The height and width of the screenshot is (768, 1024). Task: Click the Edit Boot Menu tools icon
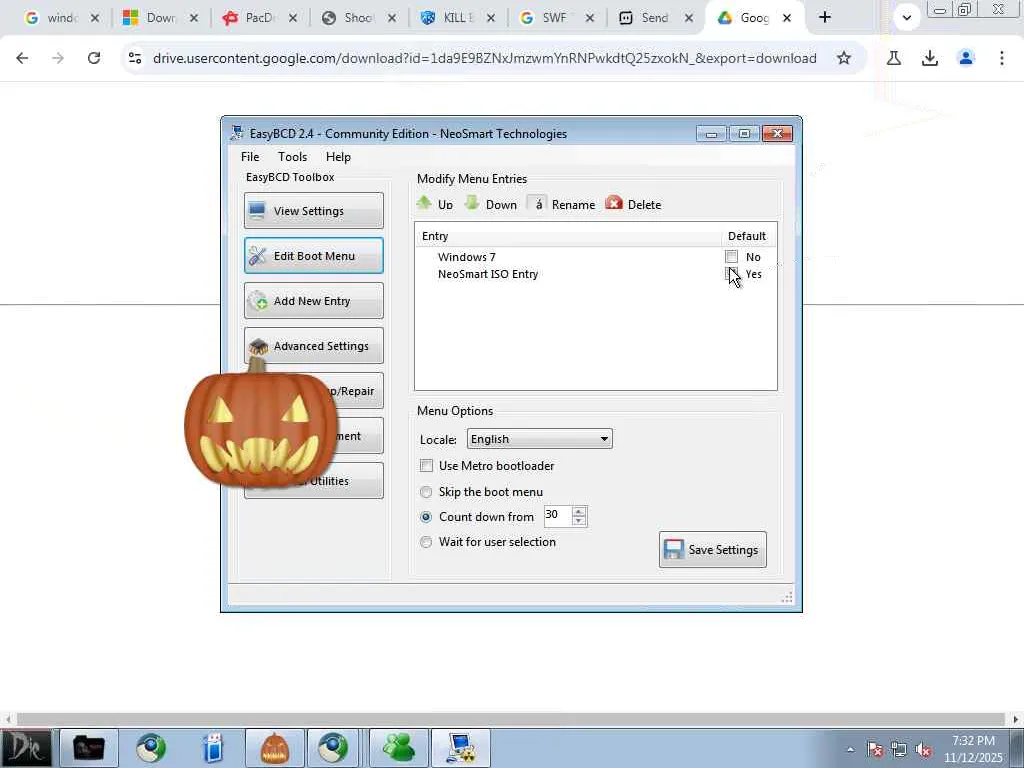[x=257, y=255]
